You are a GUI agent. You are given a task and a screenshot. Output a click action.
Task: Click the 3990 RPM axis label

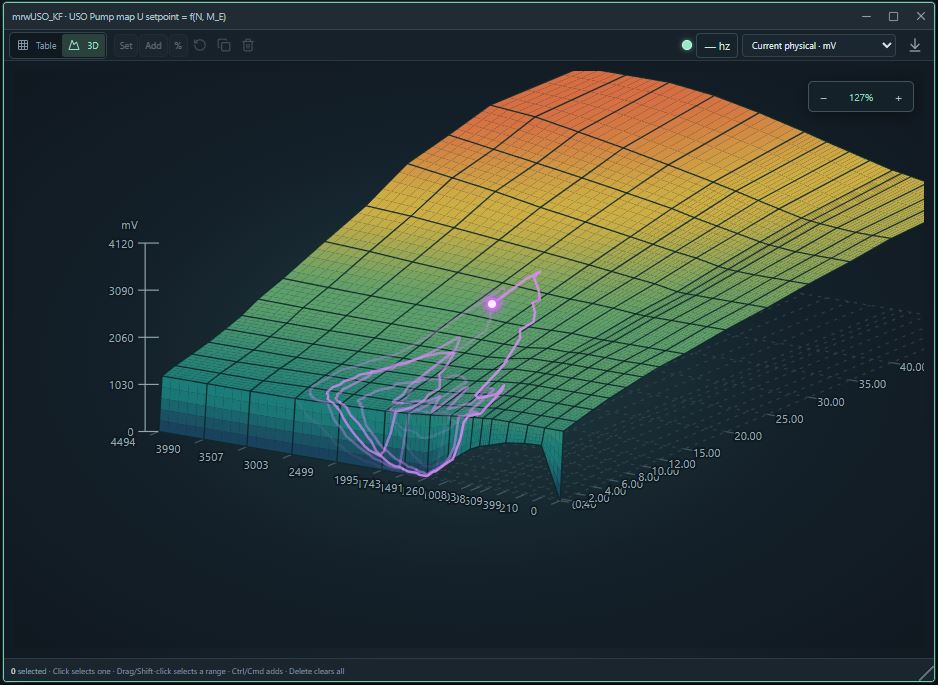pos(168,449)
